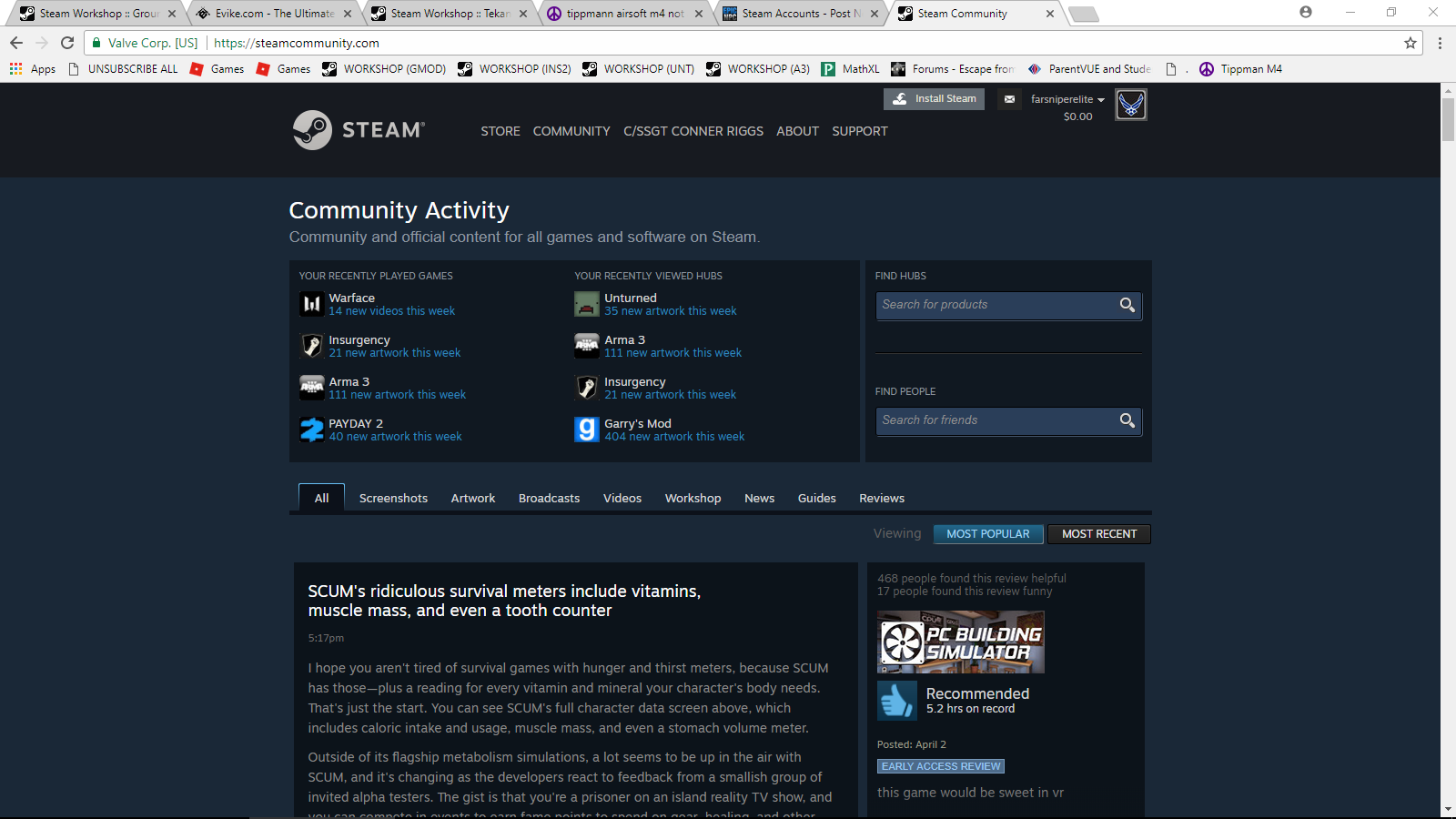Open the Chrome profile icon in title bar

[1306, 12]
